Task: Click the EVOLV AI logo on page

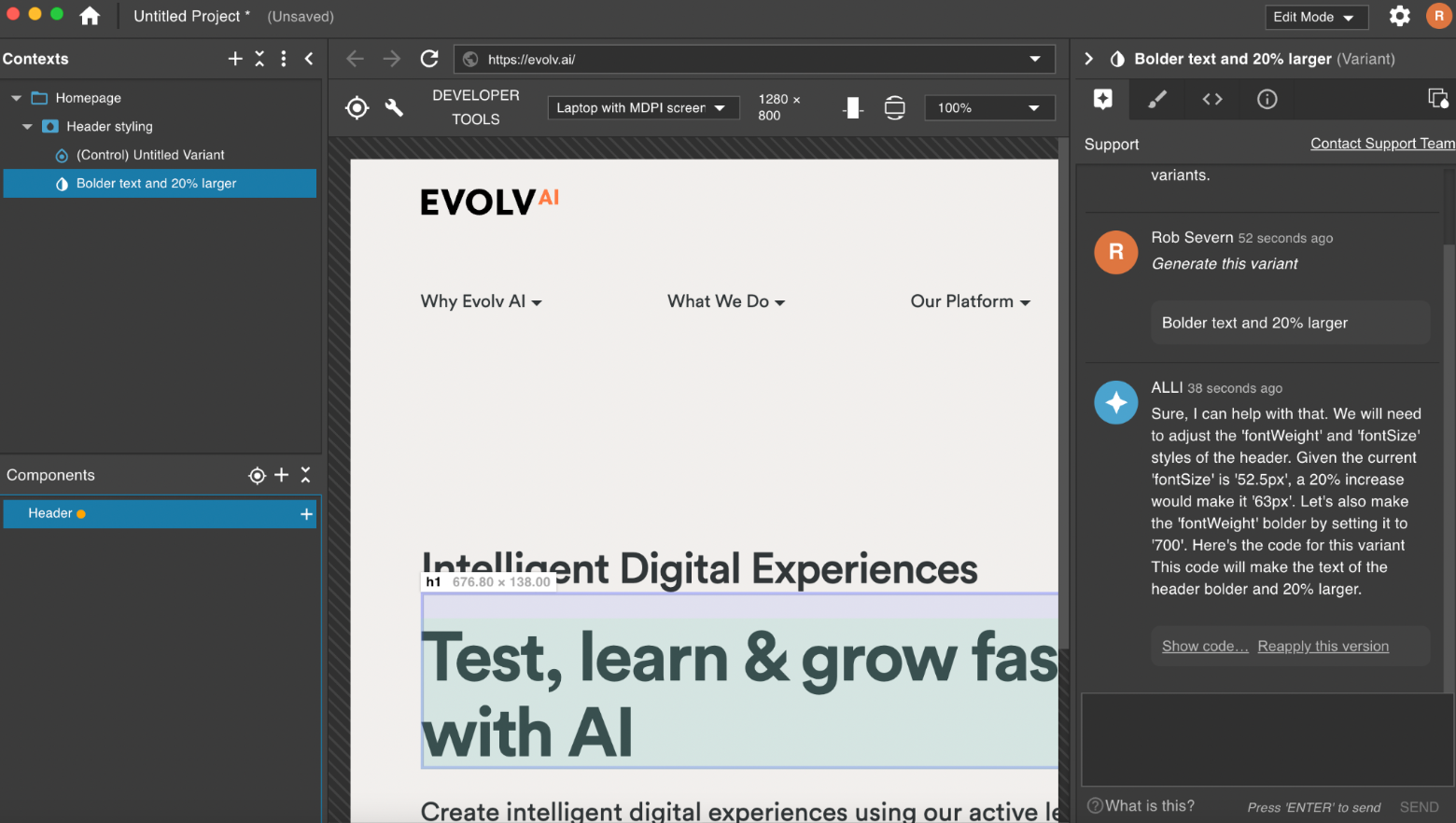Action: [489, 202]
